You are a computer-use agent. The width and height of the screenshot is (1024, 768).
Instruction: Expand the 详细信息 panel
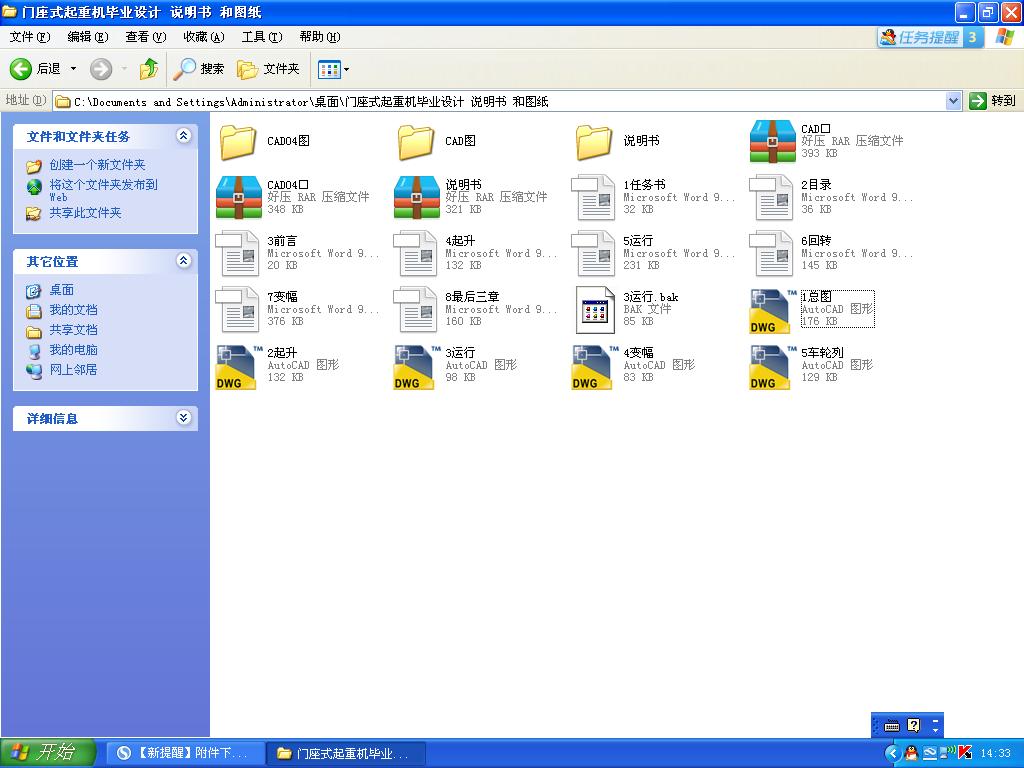pyautogui.click(x=184, y=417)
